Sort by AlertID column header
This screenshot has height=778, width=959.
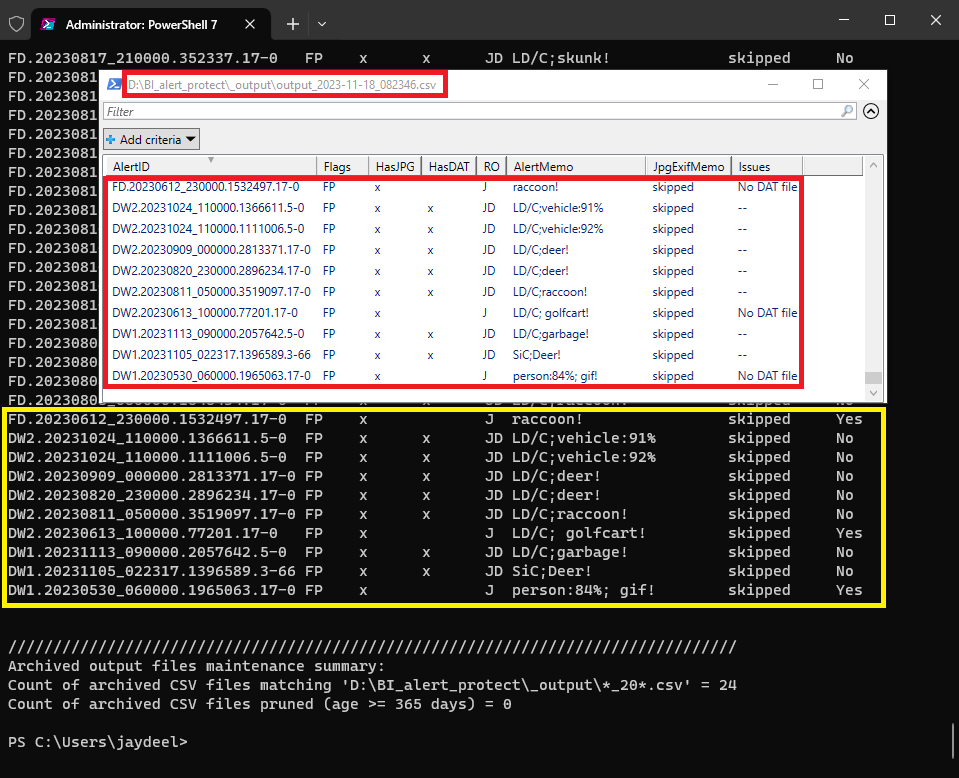[210, 166]
